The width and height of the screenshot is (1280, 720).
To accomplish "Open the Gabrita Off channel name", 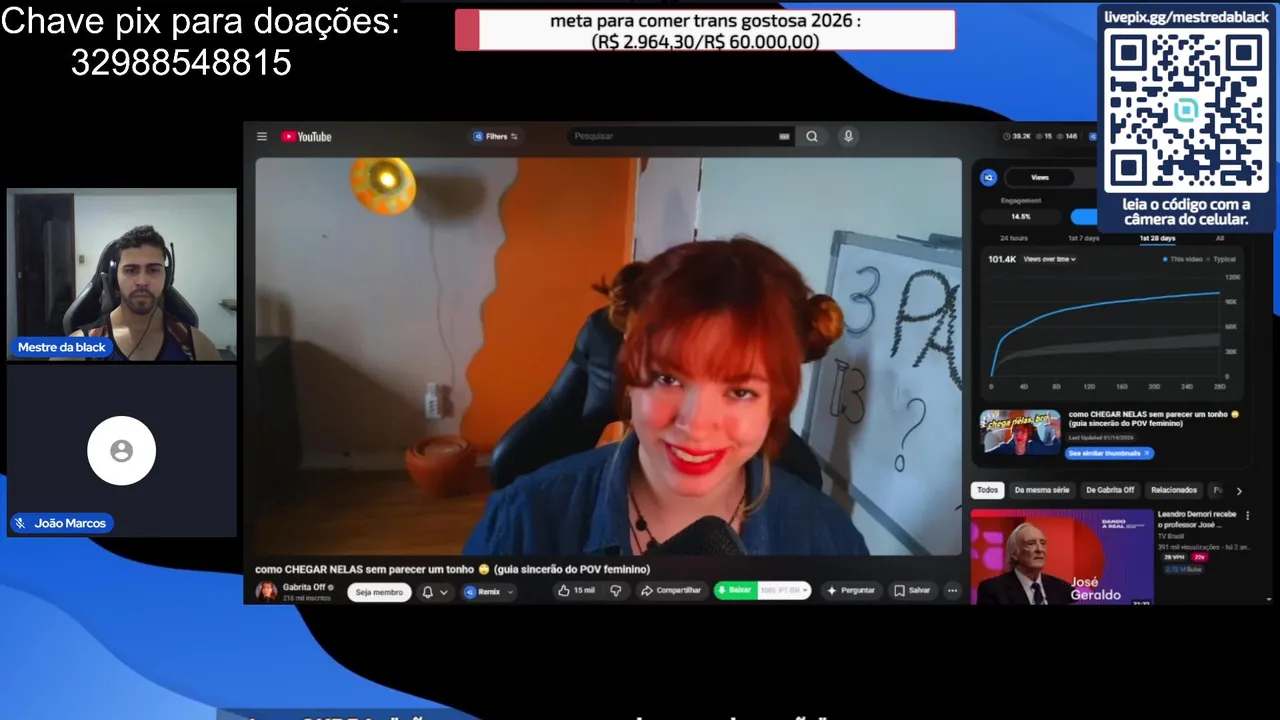I will (304, 587).
